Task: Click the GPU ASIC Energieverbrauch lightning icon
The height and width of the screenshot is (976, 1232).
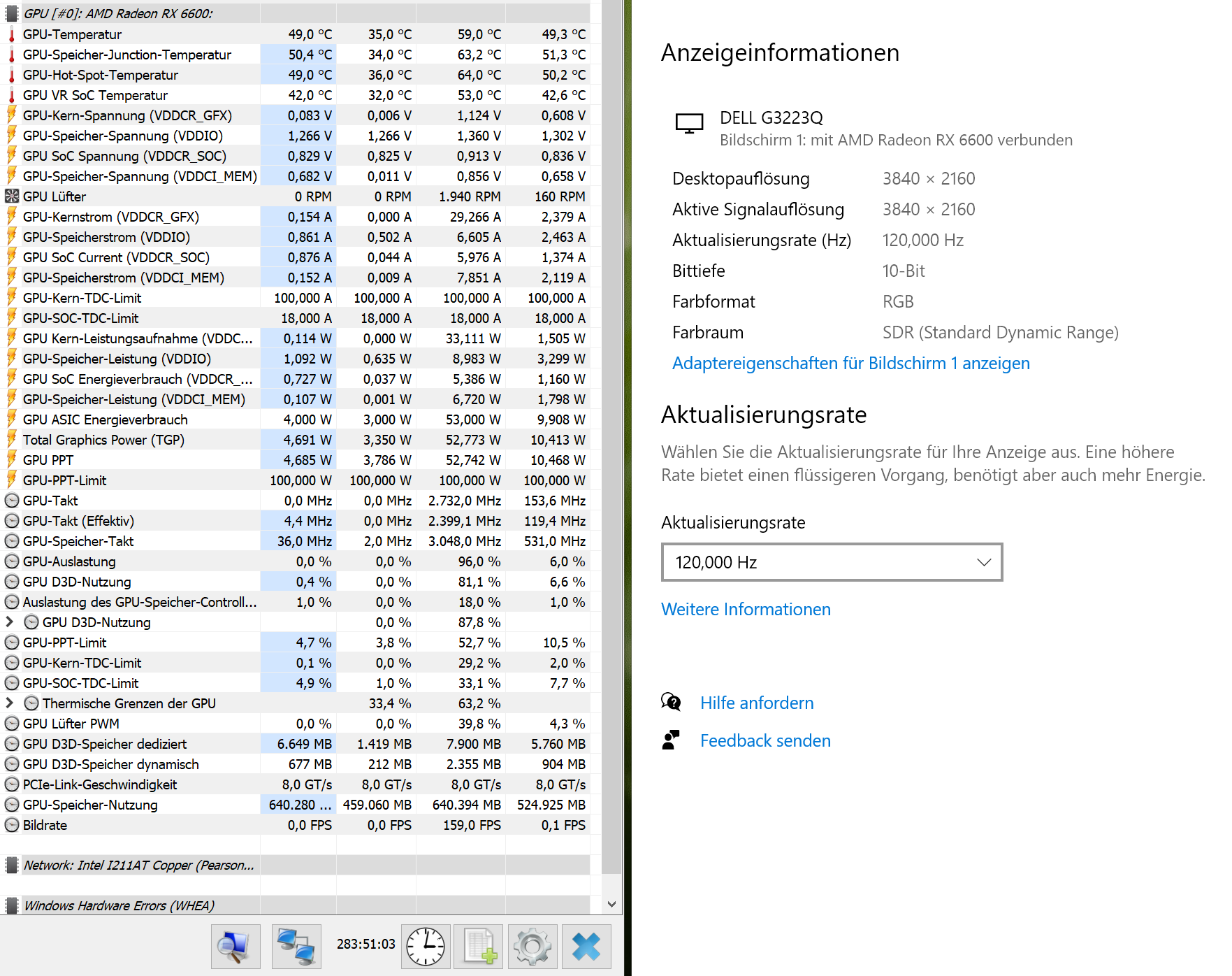Action: point(12,419)
